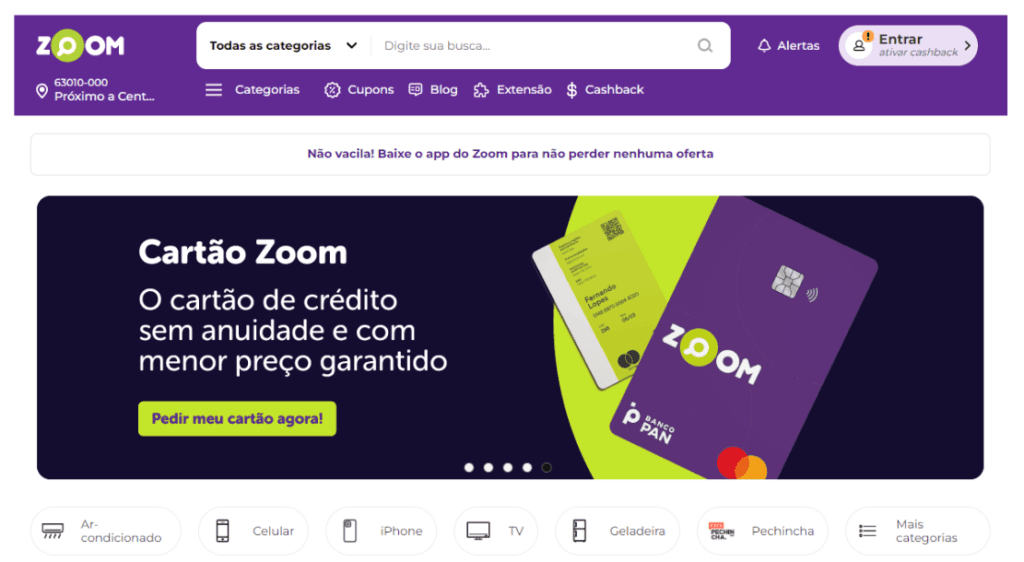Select the Geladeira category chip
This screenshot has height=562, width=1024.
617,531
